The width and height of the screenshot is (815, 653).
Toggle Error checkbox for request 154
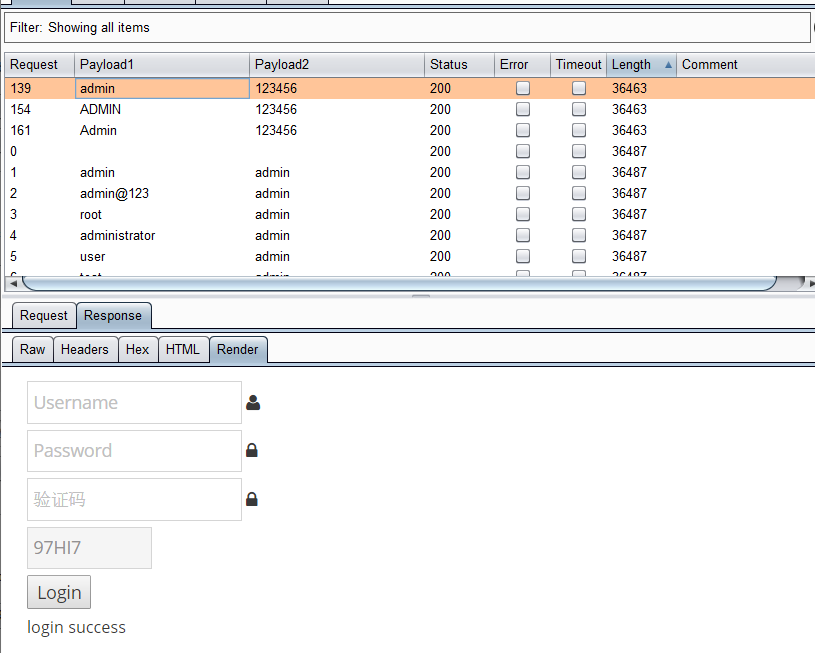coord(523,109)
